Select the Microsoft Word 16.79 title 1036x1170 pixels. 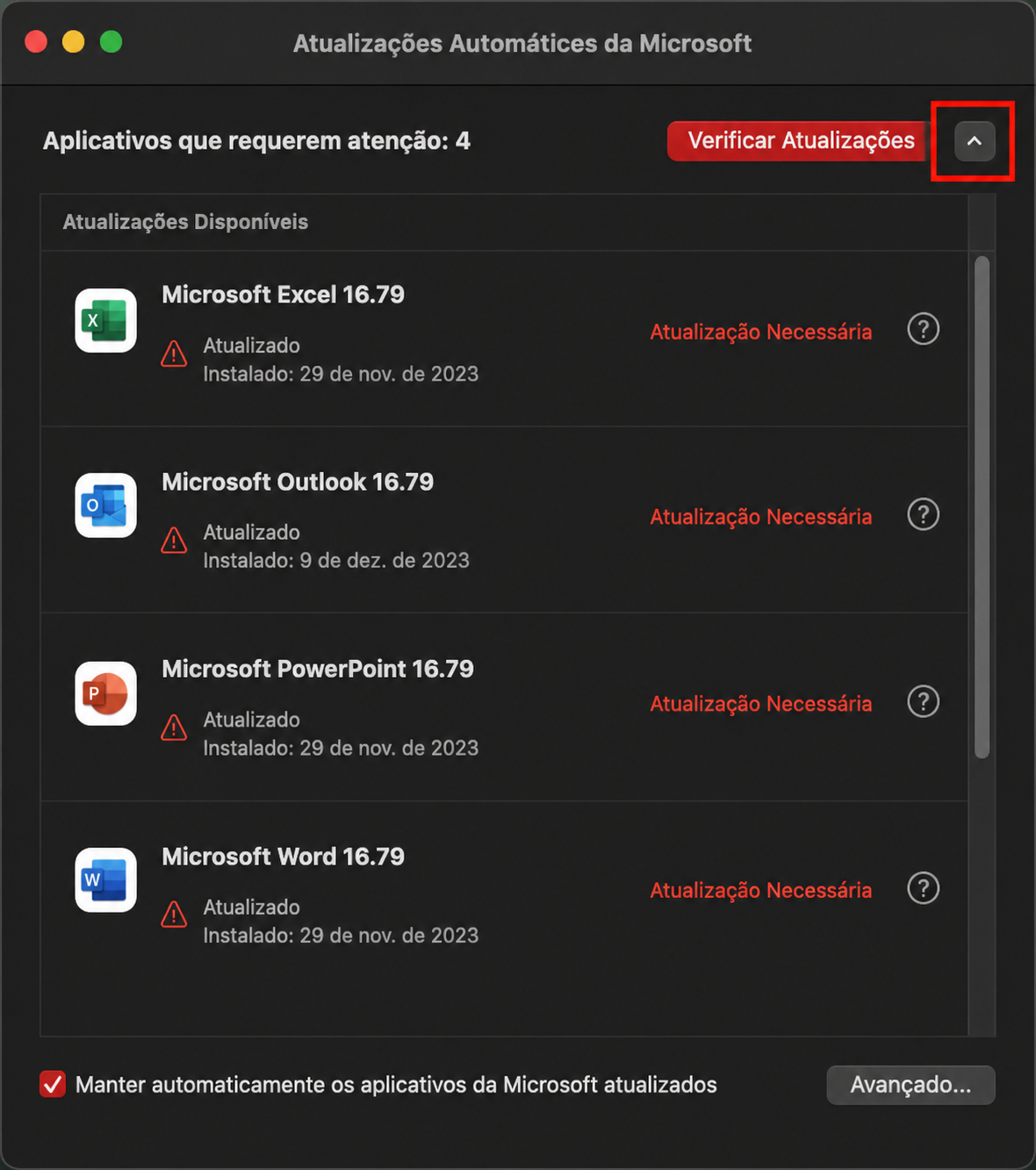click(283, 857)
